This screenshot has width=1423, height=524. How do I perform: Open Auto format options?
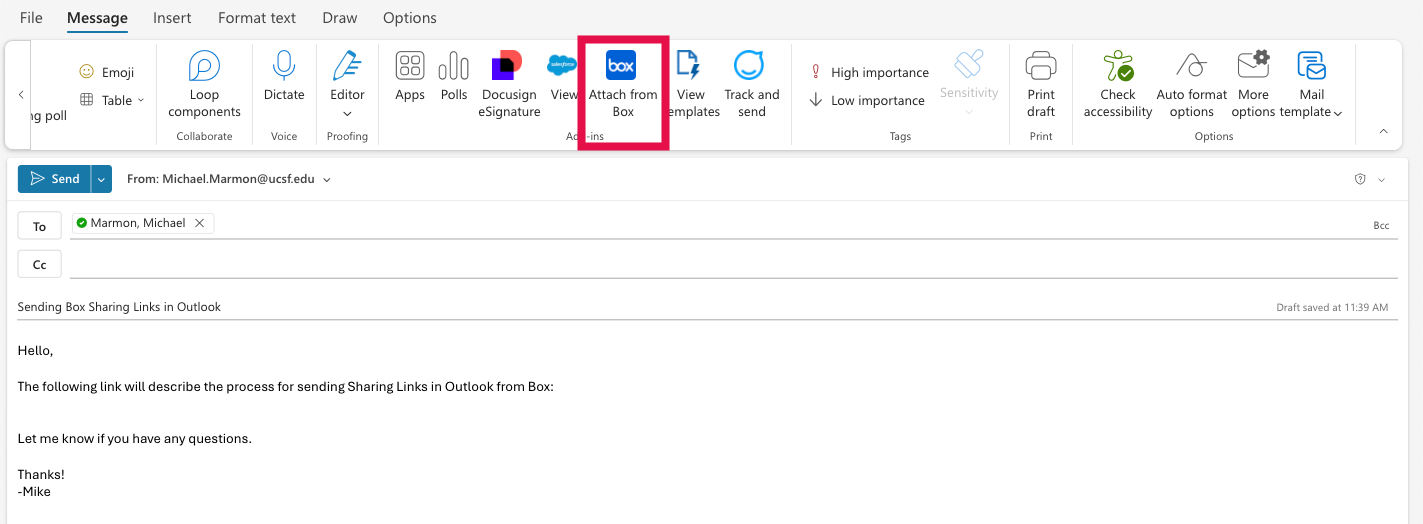click(1191, 85)
